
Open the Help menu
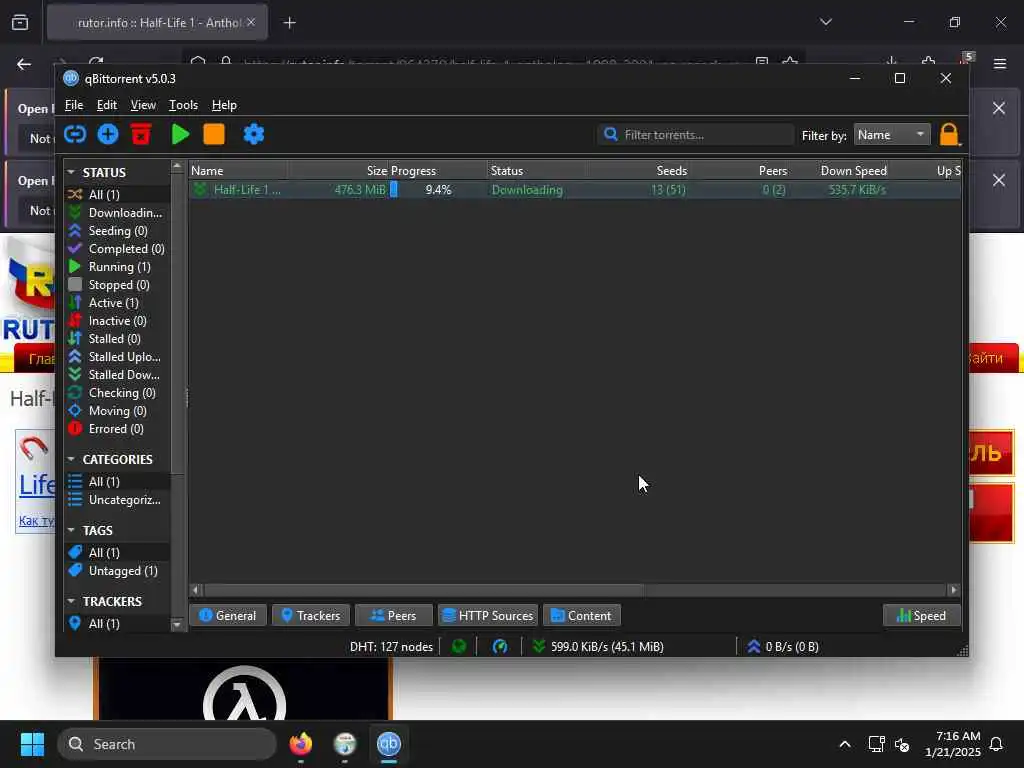[224, 105]
